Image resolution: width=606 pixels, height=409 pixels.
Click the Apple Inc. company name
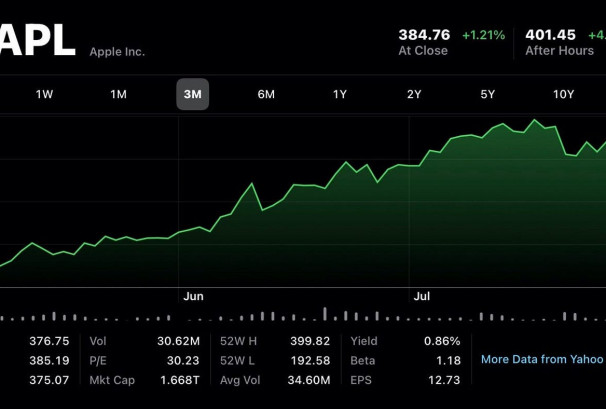point(117,51)
